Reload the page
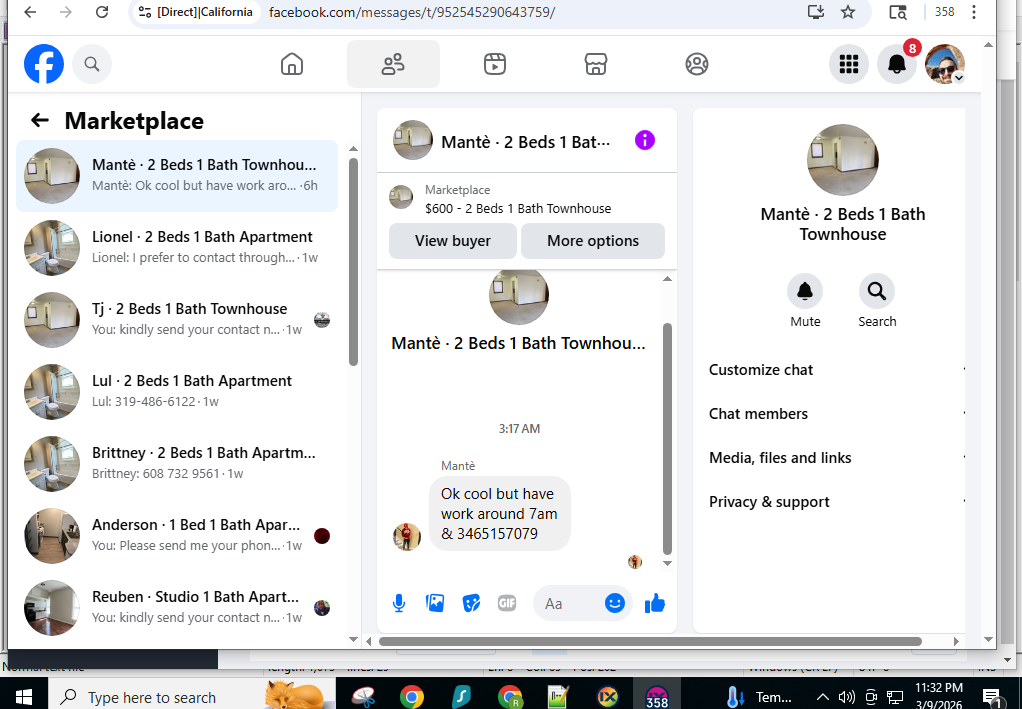This screenshot has width=1022, height=709. (x=102, y=12)
